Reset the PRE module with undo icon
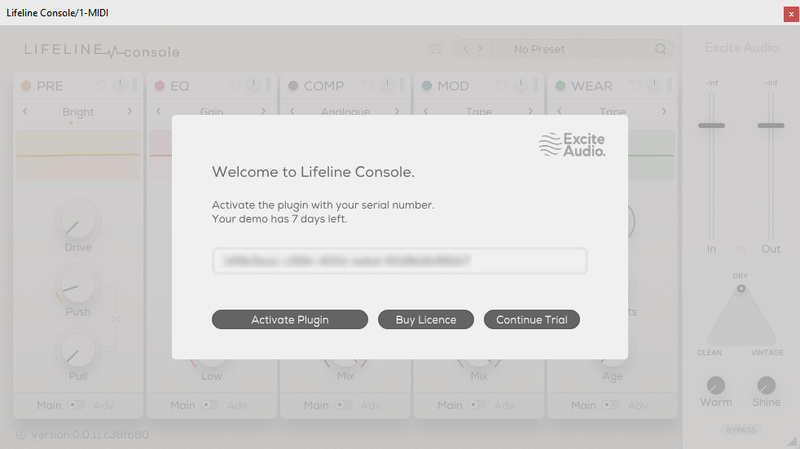800x449 pixels. click(101, 85)
